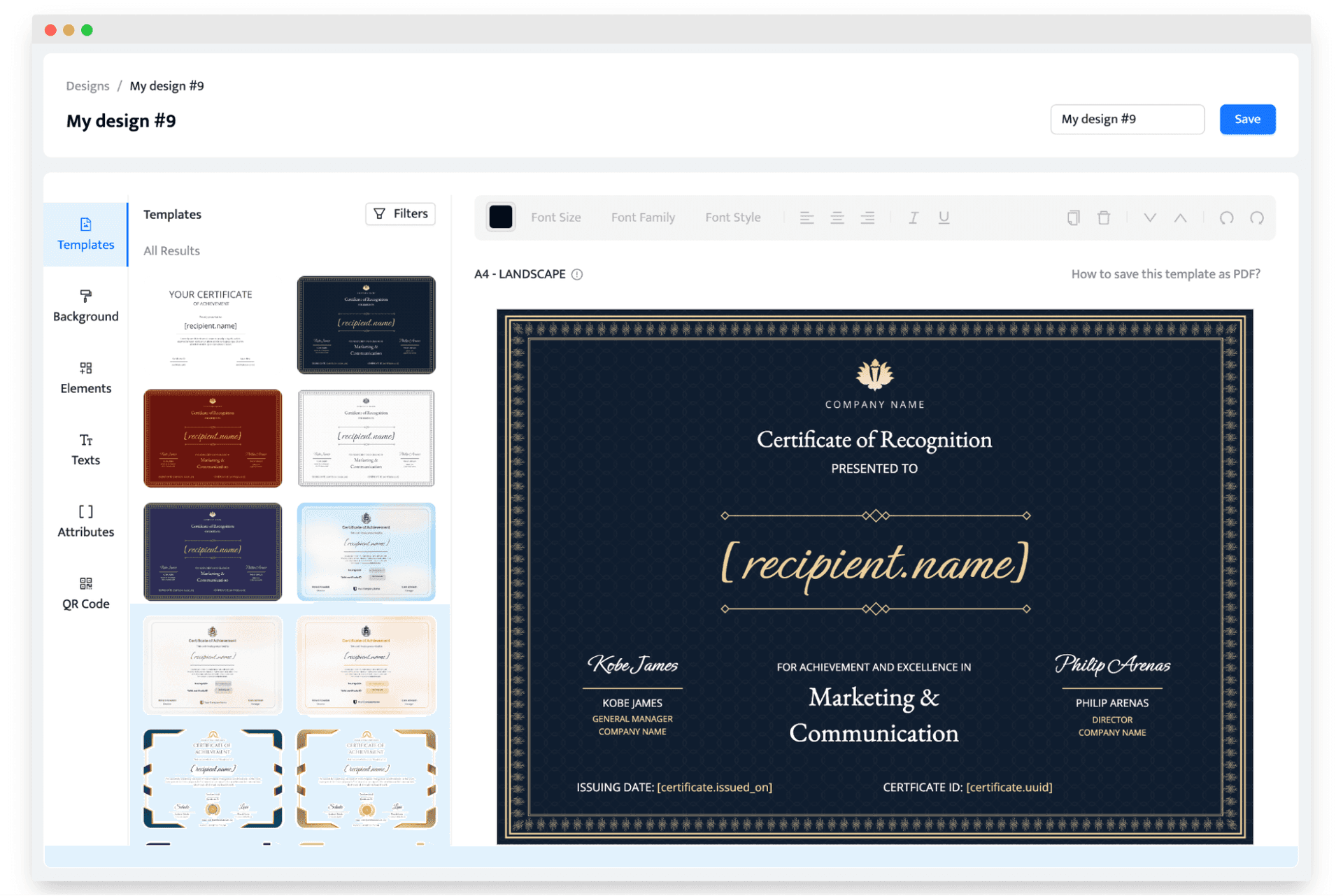Image resolution: width=1343 pixels, height=896 pixels.
Task: Click the align center icon
Action: 837,218
